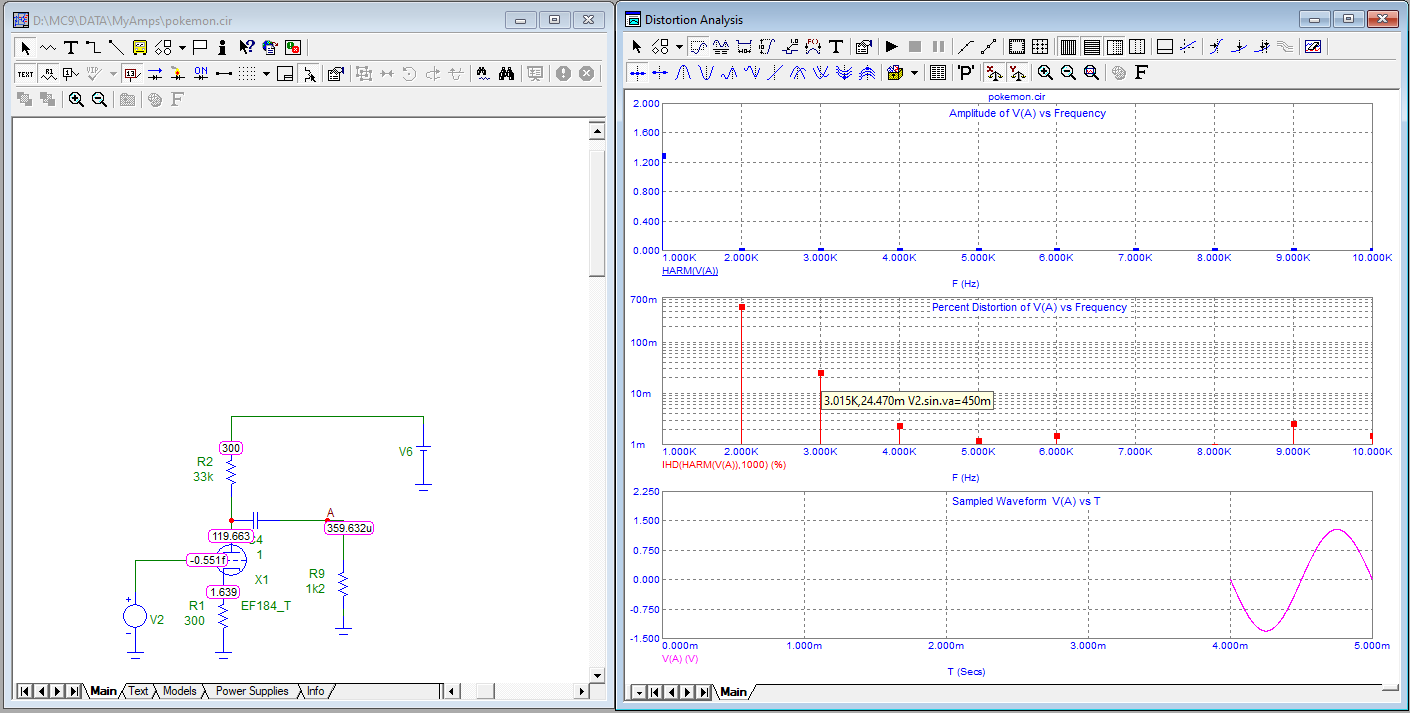Toggle grid text display button labeled TEXT
Image resolution: width=1410 pixels, height=713 pixels.
coord(25,73)
